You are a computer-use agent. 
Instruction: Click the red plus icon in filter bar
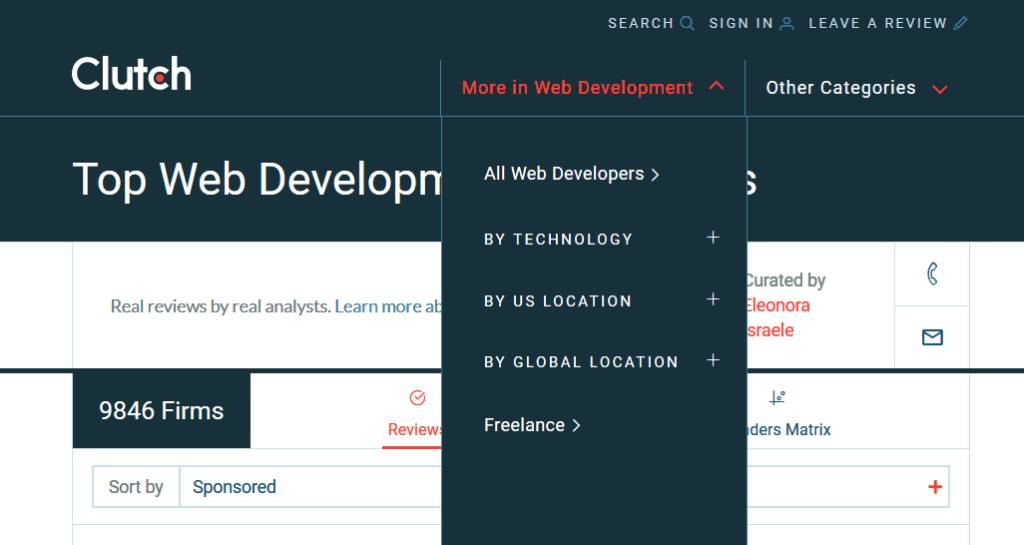click(935, 487)
